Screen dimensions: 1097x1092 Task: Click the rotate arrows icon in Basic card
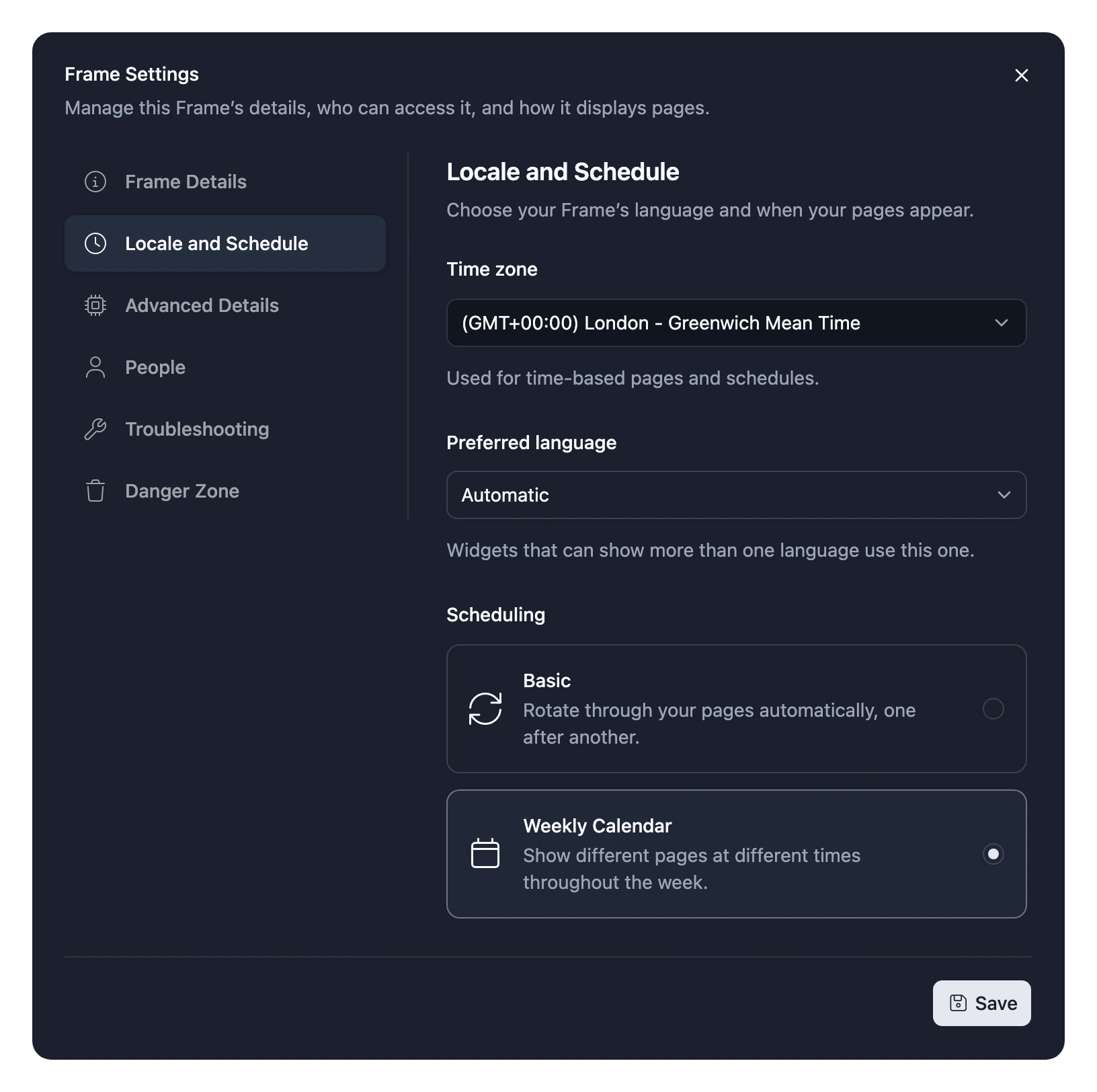(485, 709)
